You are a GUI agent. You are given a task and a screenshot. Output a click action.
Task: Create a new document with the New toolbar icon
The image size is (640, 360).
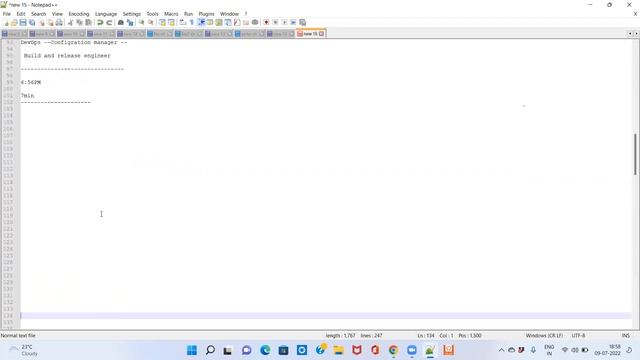[x=6, y=22]
